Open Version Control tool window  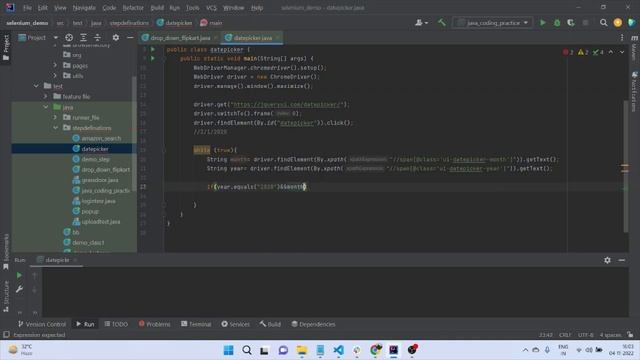tap(42, 324)
